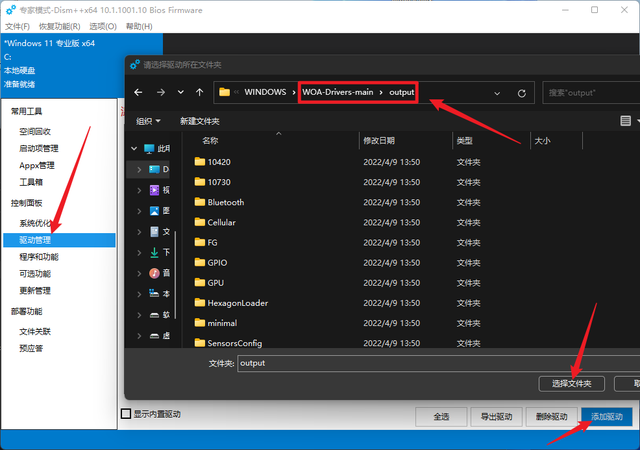Select 工具箱 in sidebar
Screen dimensions: 640x450
point(31,182)
